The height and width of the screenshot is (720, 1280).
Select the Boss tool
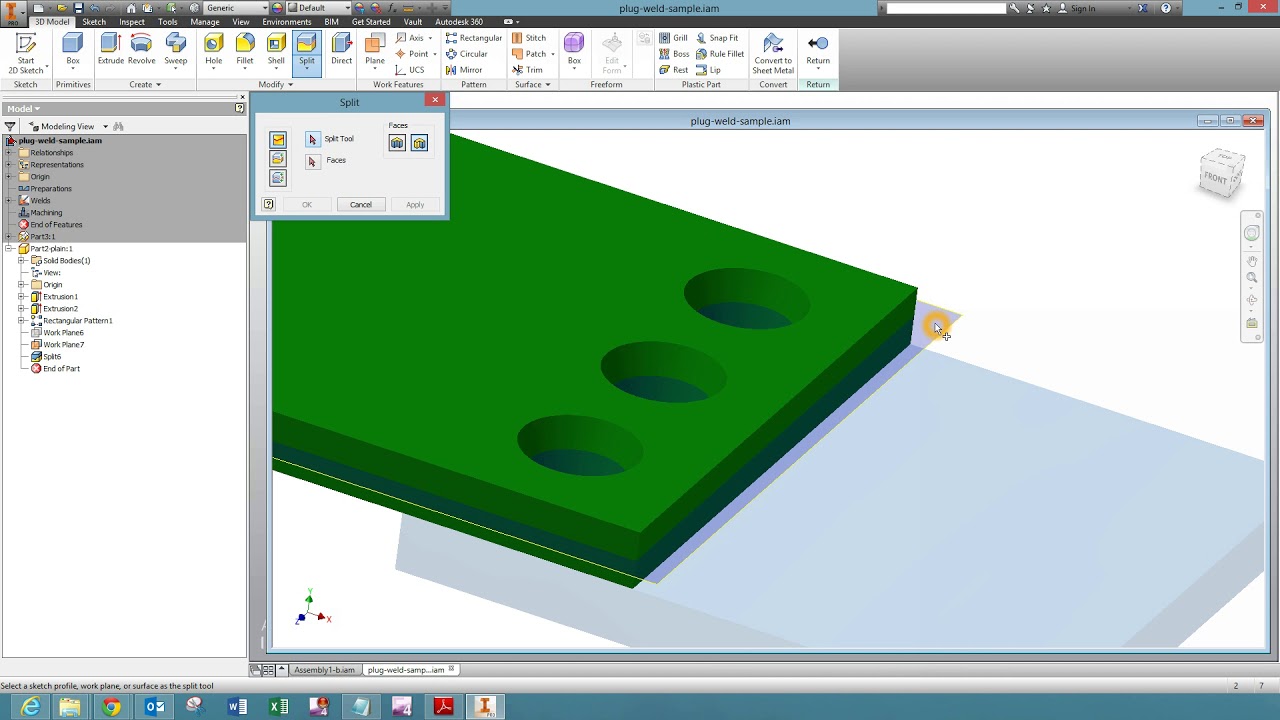674,54
